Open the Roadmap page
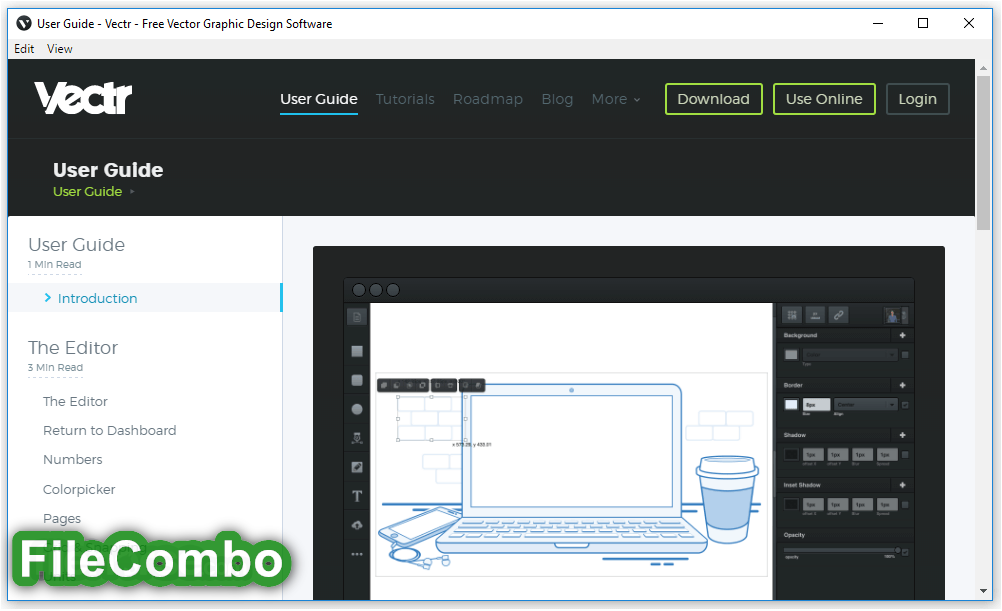Image resolution: width=1002 pixels, height=611 pixels. pos(488,99)
